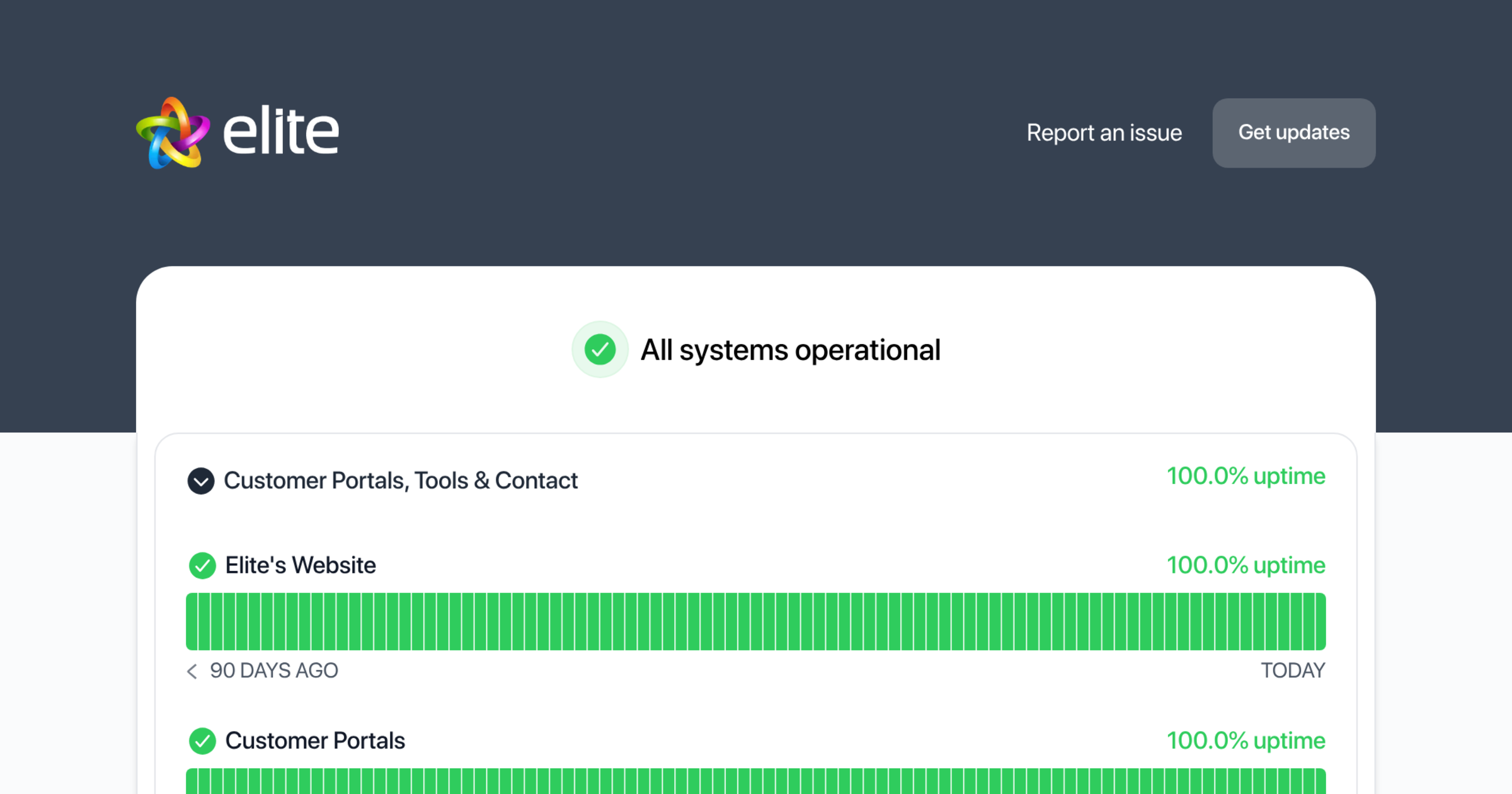Viewport: 1512px width, 794px height.
Task: Click the Customer Portals 100.0% uptime value
Action: pos(1246,741)
